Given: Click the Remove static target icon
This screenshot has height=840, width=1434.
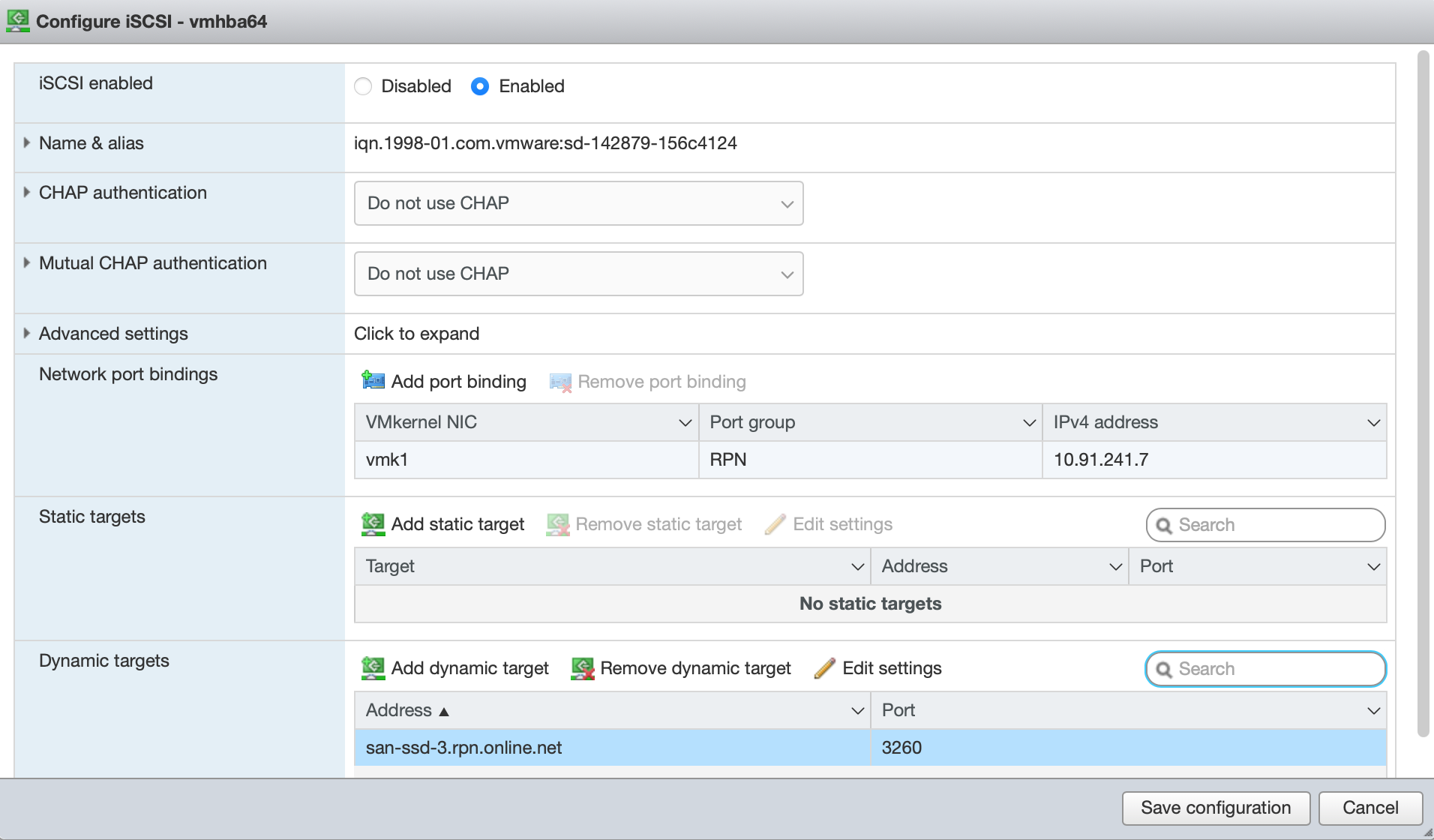Looking at the screenshot, I should click(x=558, y=523).
